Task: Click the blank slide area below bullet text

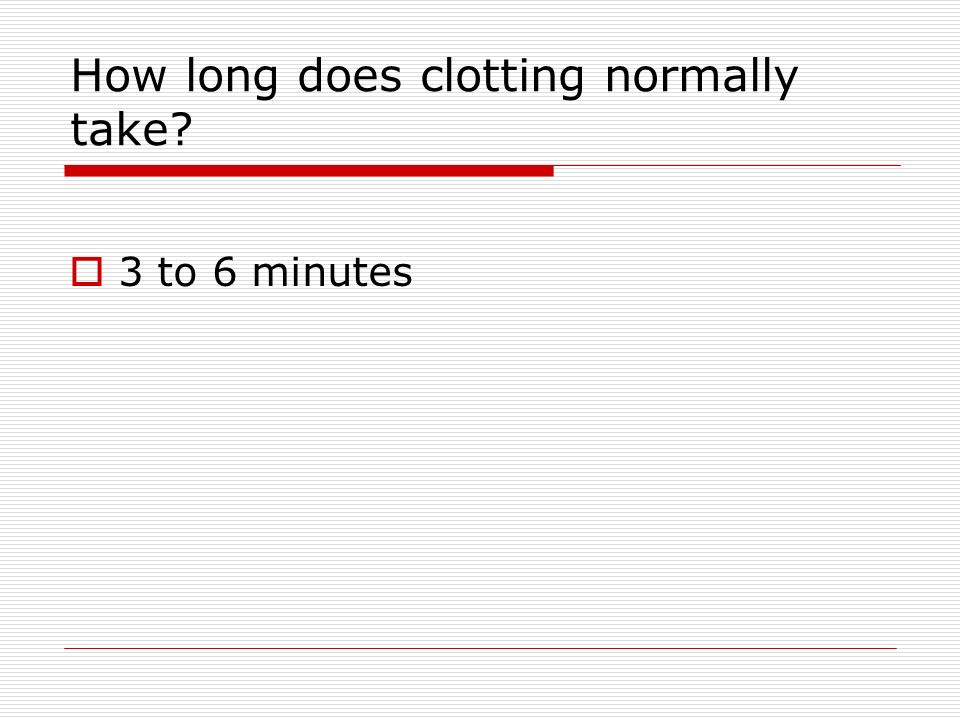Action: 480,465
